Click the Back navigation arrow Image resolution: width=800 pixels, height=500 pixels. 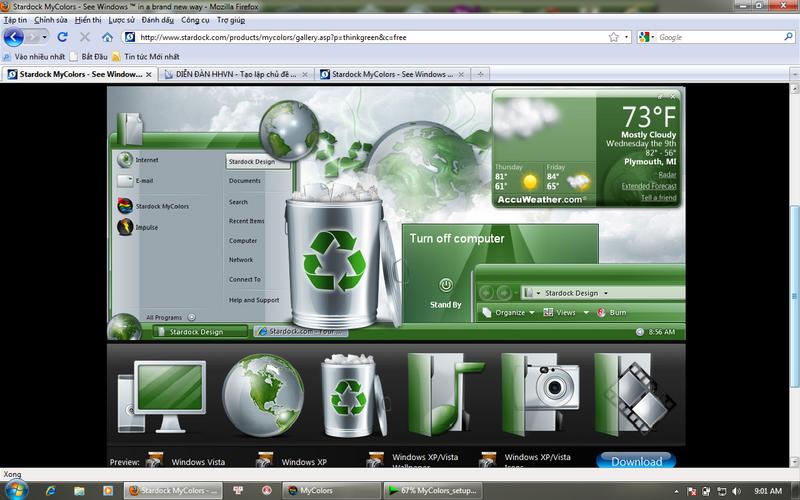pos(14,37)
